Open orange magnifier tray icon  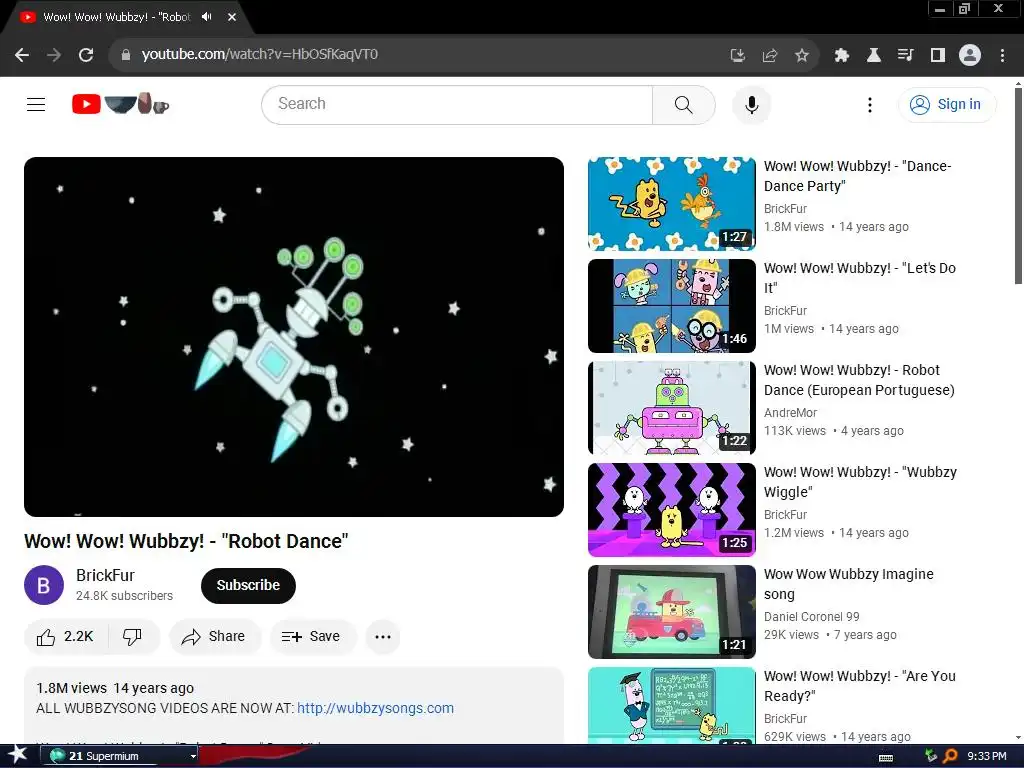(950, 756)
